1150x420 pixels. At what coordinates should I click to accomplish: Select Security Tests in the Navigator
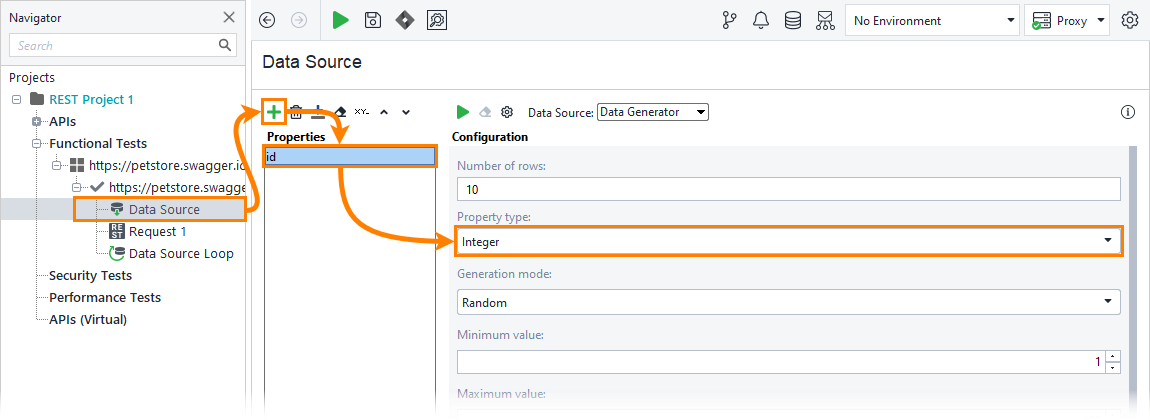tap(90, 276)
